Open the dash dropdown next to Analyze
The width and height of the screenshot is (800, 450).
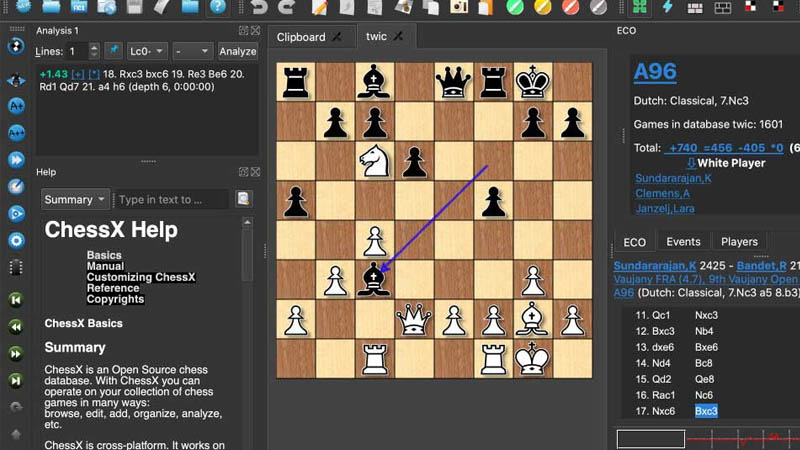191,51
